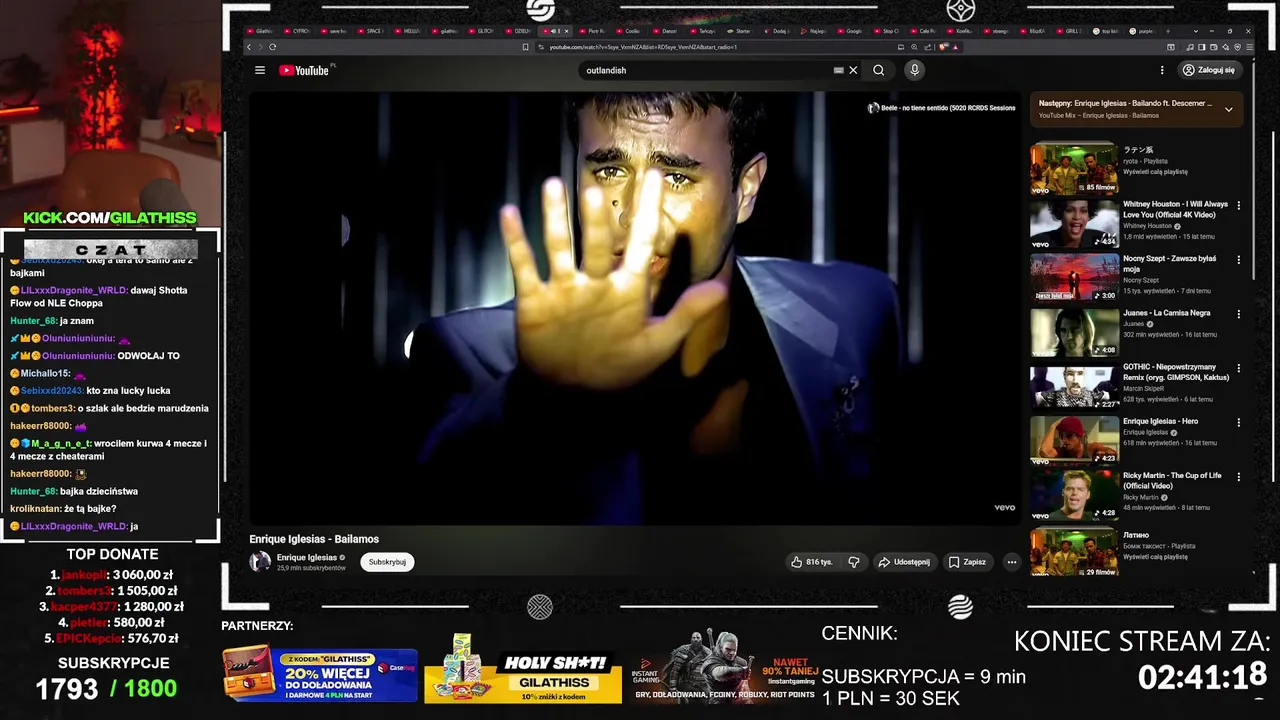Screen dimensions: 1280x720
Task: Open the Ricky Martin Cup of Life thumbnail
Action: pyautogui.click(x=1074, y=496)
